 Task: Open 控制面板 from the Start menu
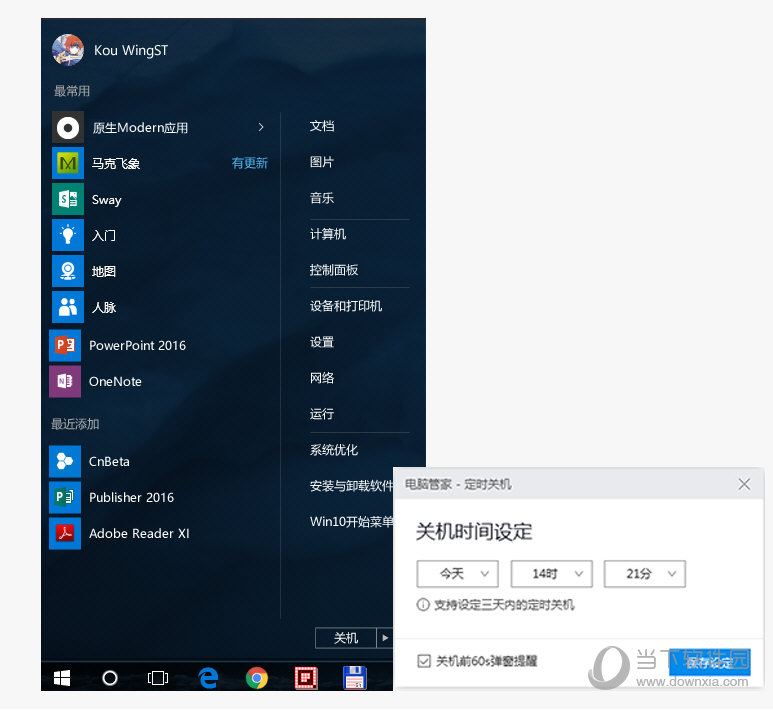coord(334,270)
